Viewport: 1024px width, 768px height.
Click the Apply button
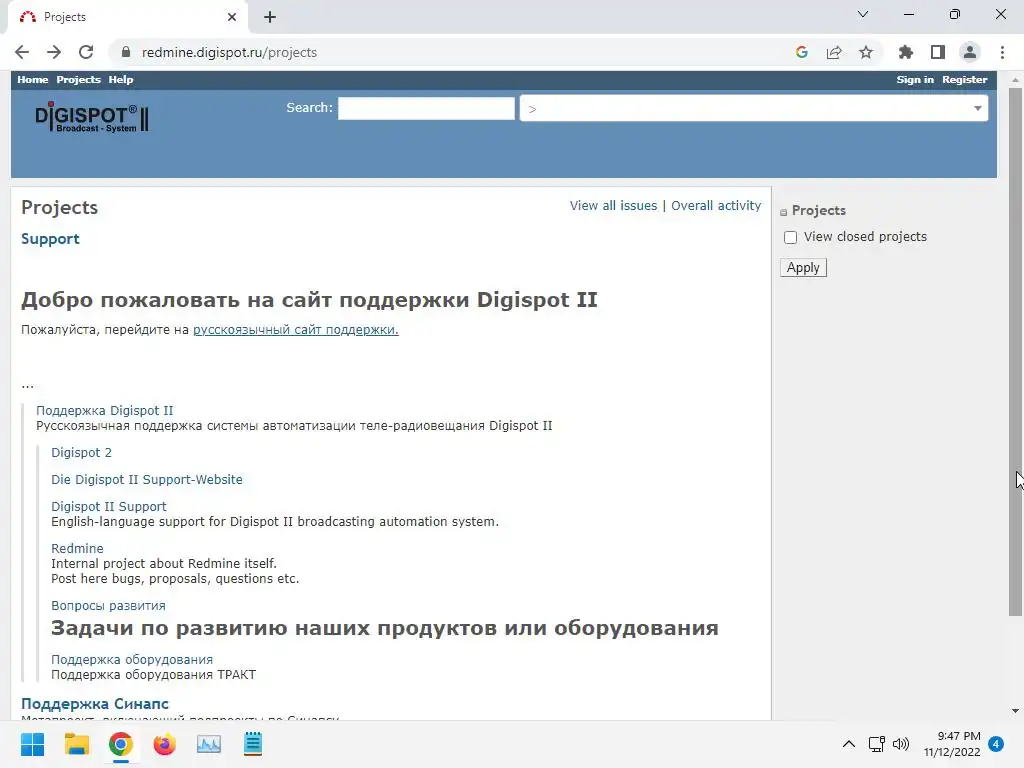803,268
